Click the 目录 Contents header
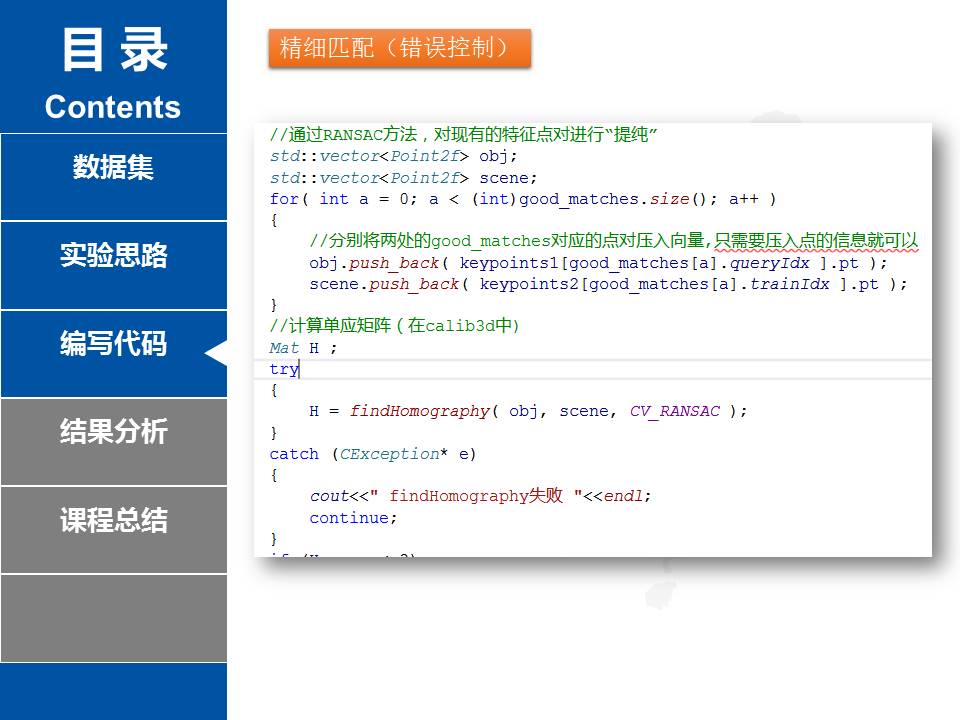The height and width of the screenshot is (720, 960). pyautogui.click(x=113, y=73)
